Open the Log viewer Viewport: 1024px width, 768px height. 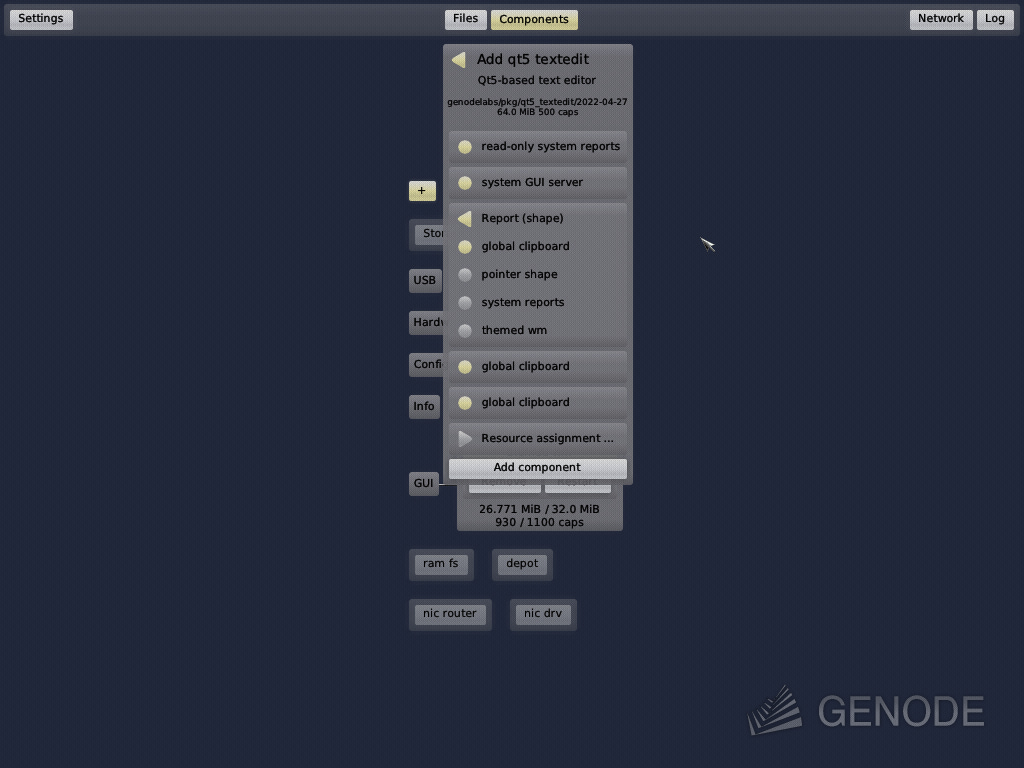[994, 18]
